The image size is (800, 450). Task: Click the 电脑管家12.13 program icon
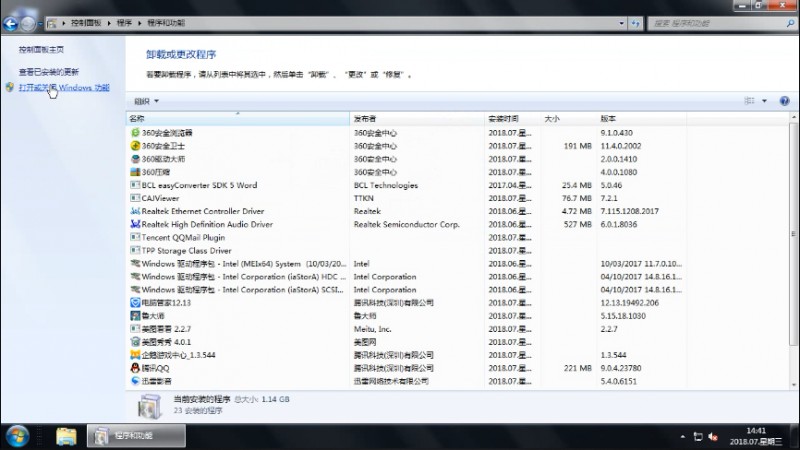135,303
